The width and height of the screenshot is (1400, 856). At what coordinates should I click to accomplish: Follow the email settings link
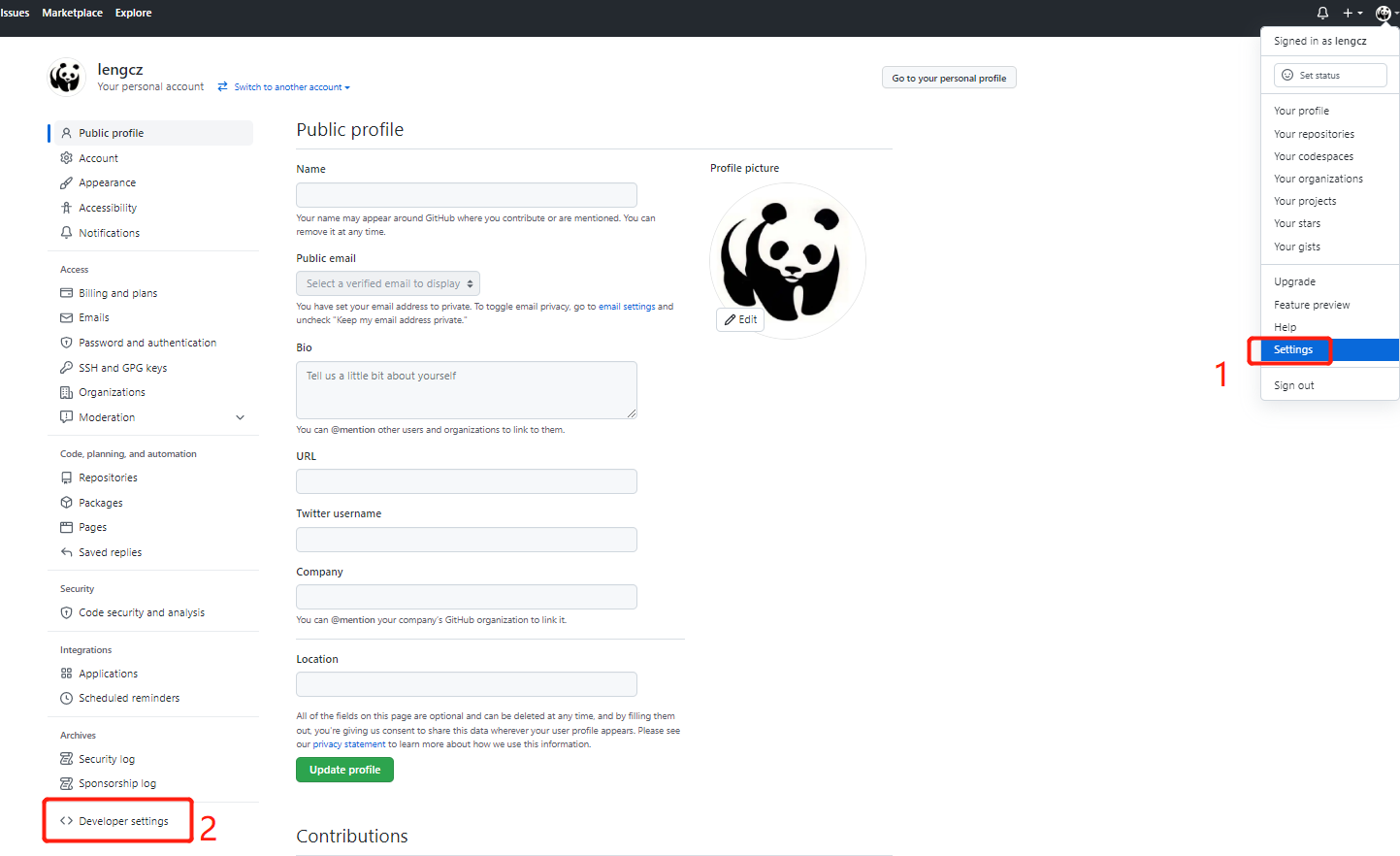coord(627,307)
